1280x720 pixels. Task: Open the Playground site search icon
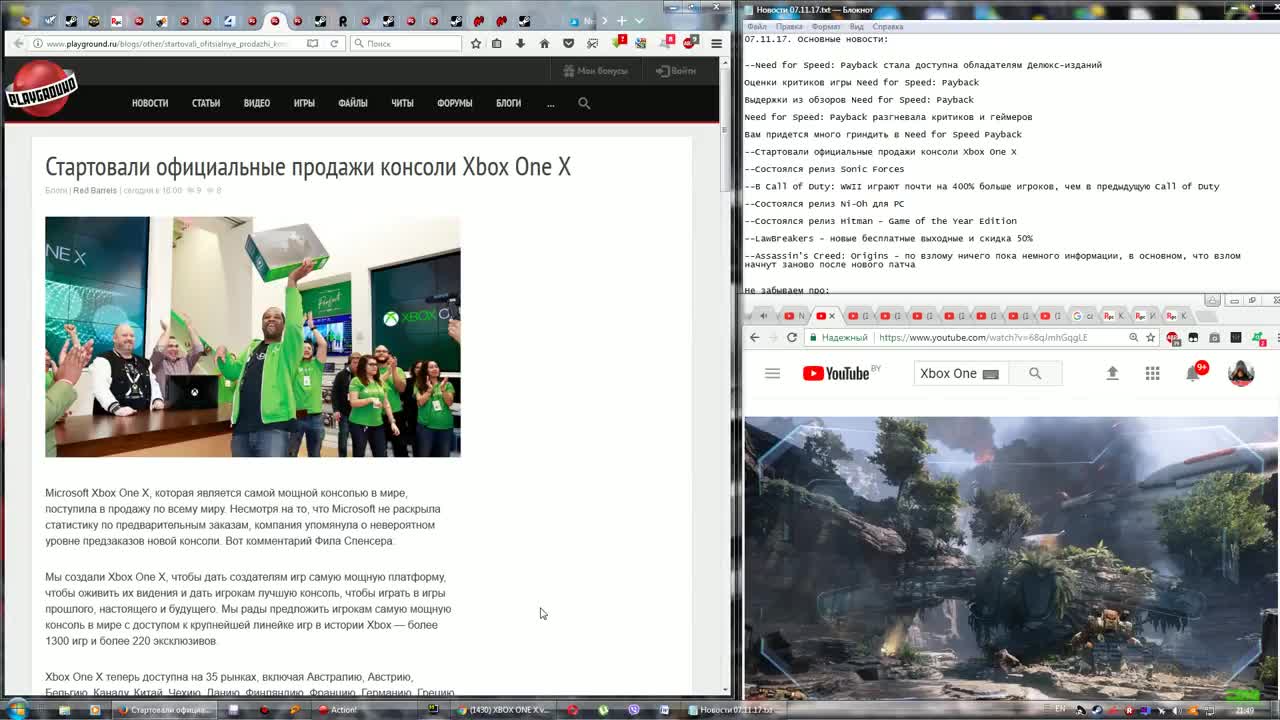584,103
